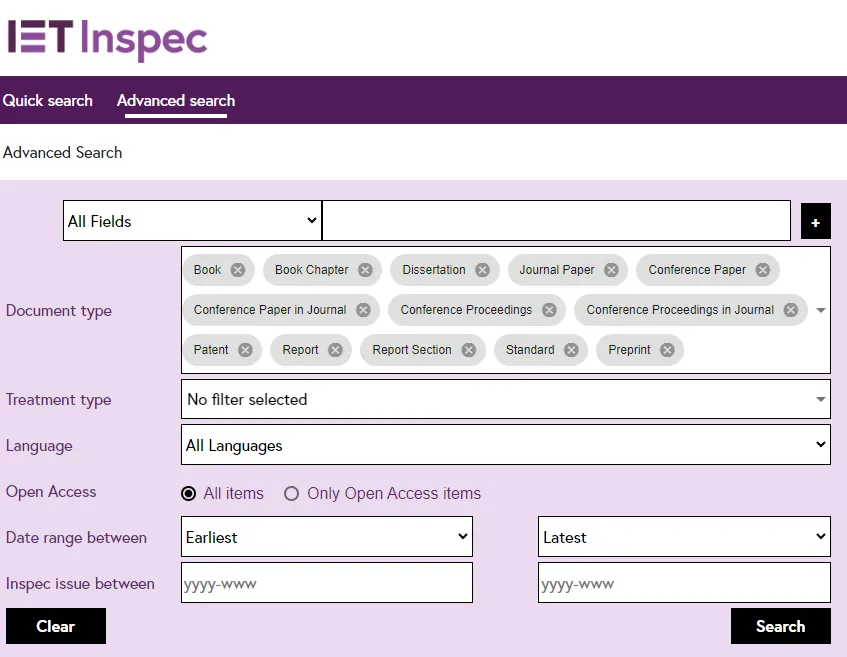Screen dimensions: 847x657
Task: Select the Advanced search tab
Action: pos(176,100)
